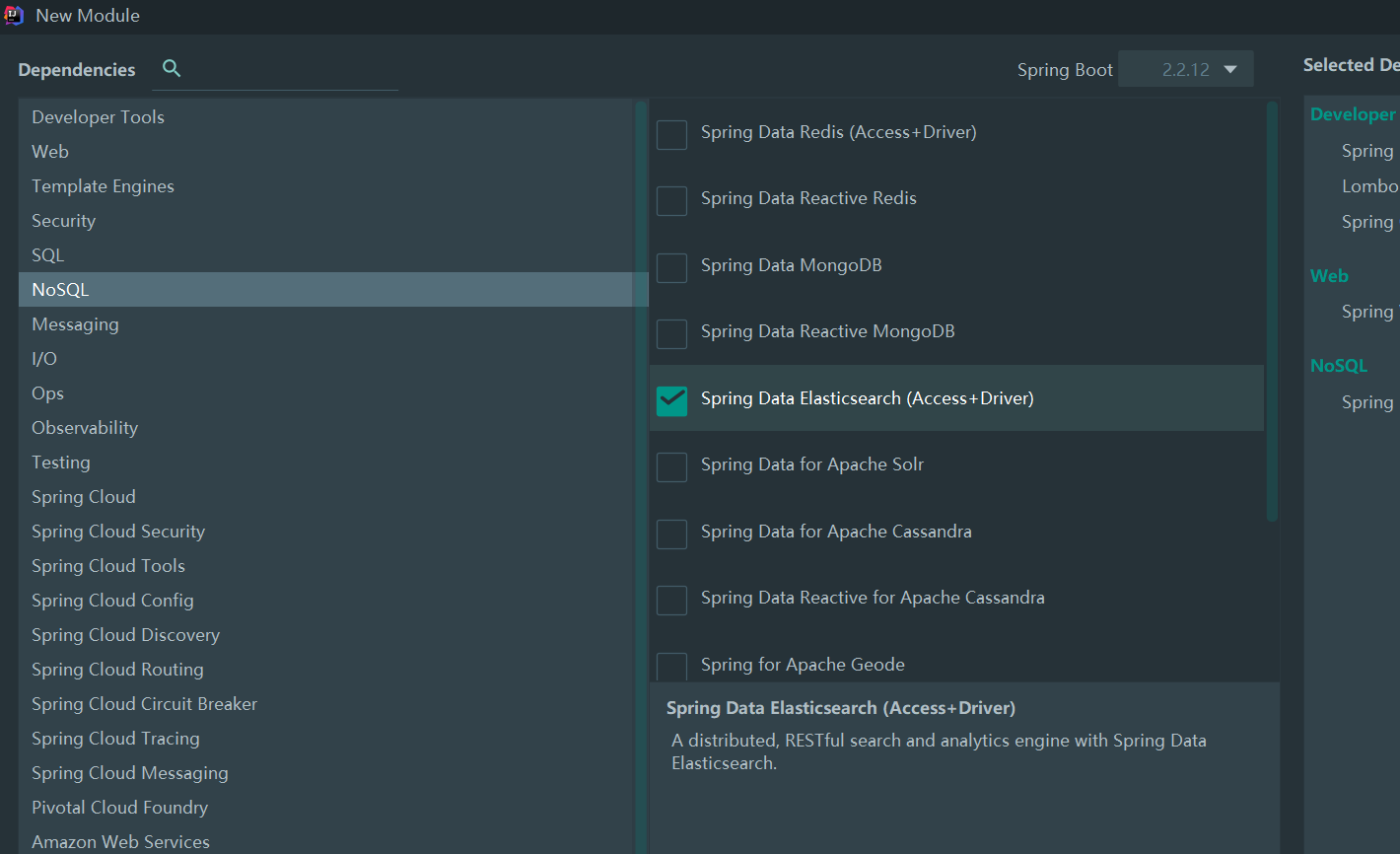Open the Spring Boot version dropdown
The height and width of the screenshot is (854, 1400).
pos(1186,69)
